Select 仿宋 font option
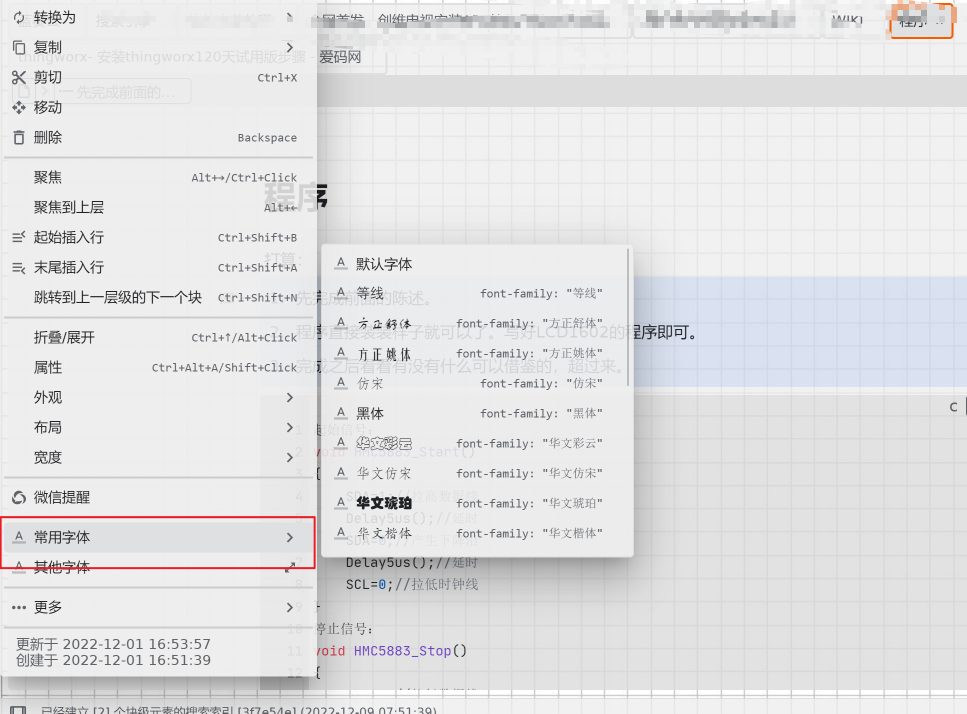 (x=474, y=384)
